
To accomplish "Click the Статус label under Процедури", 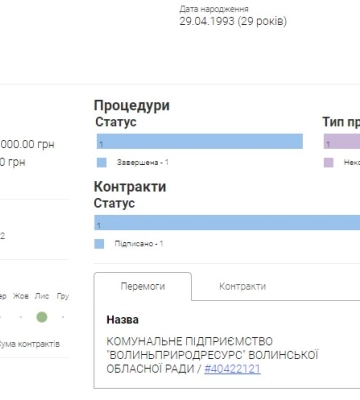I will (116, 122).
